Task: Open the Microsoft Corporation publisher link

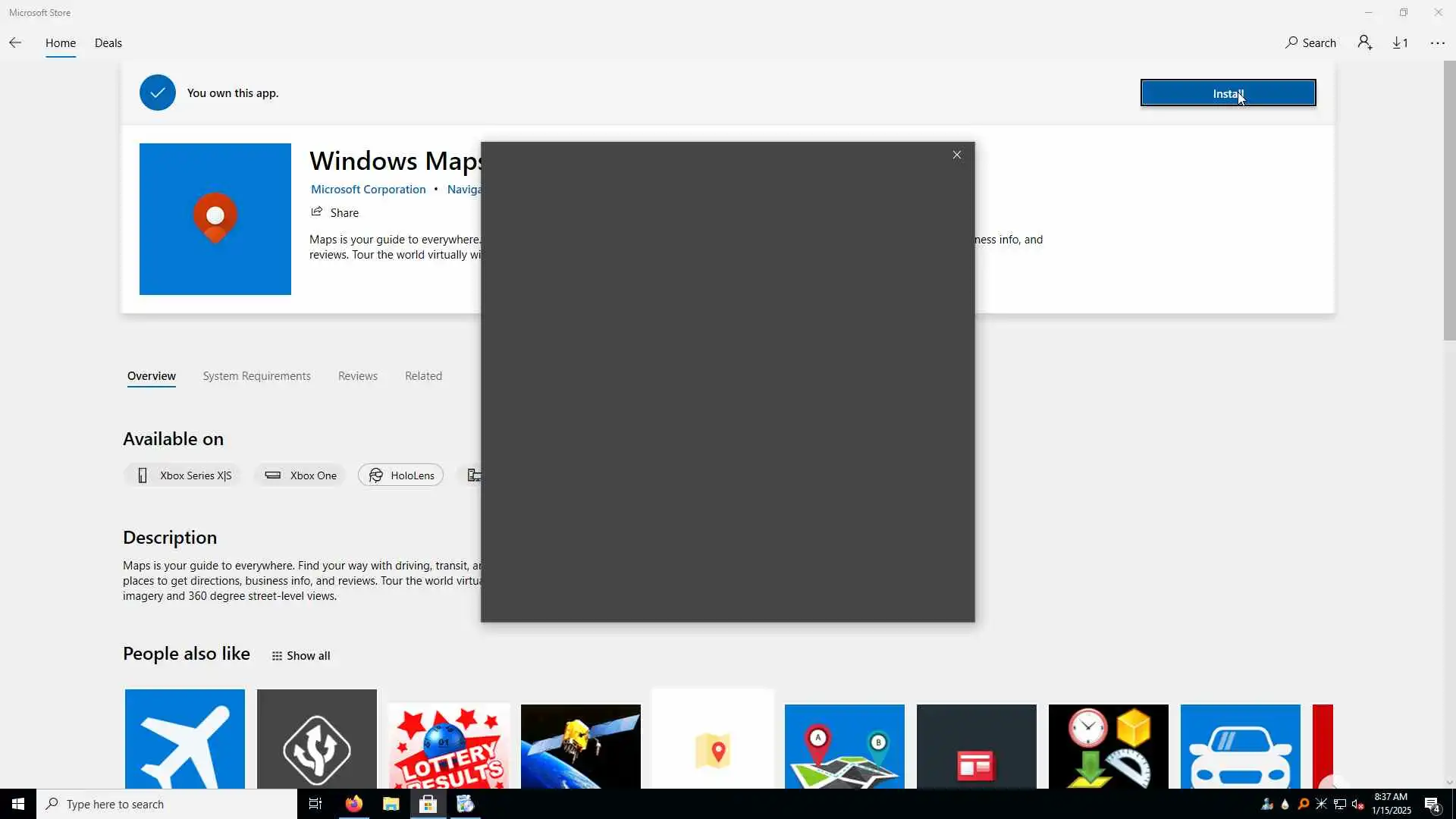Action: (368, 190)
